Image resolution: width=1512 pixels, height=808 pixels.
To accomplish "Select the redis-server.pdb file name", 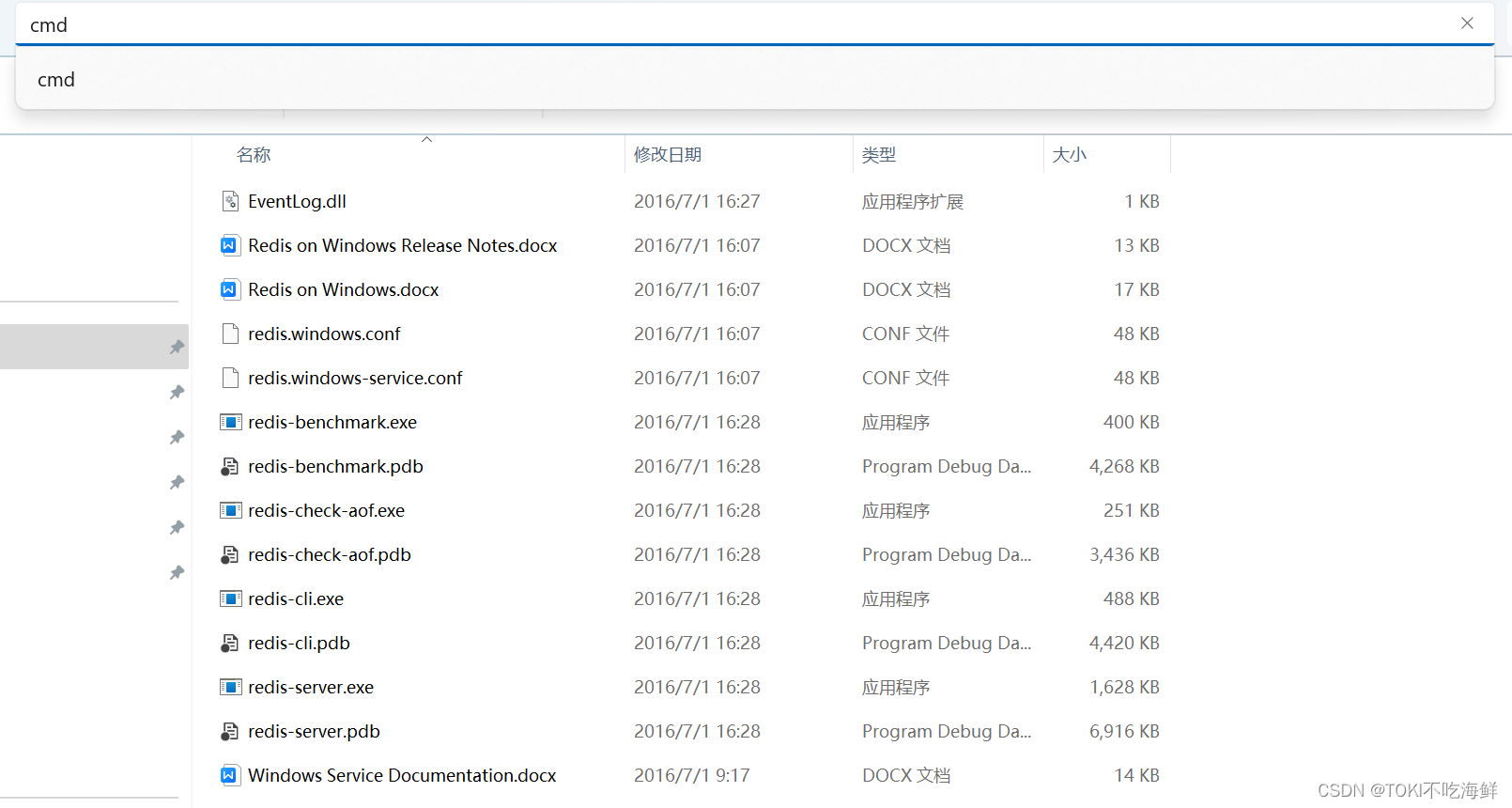I will [314, 731].
